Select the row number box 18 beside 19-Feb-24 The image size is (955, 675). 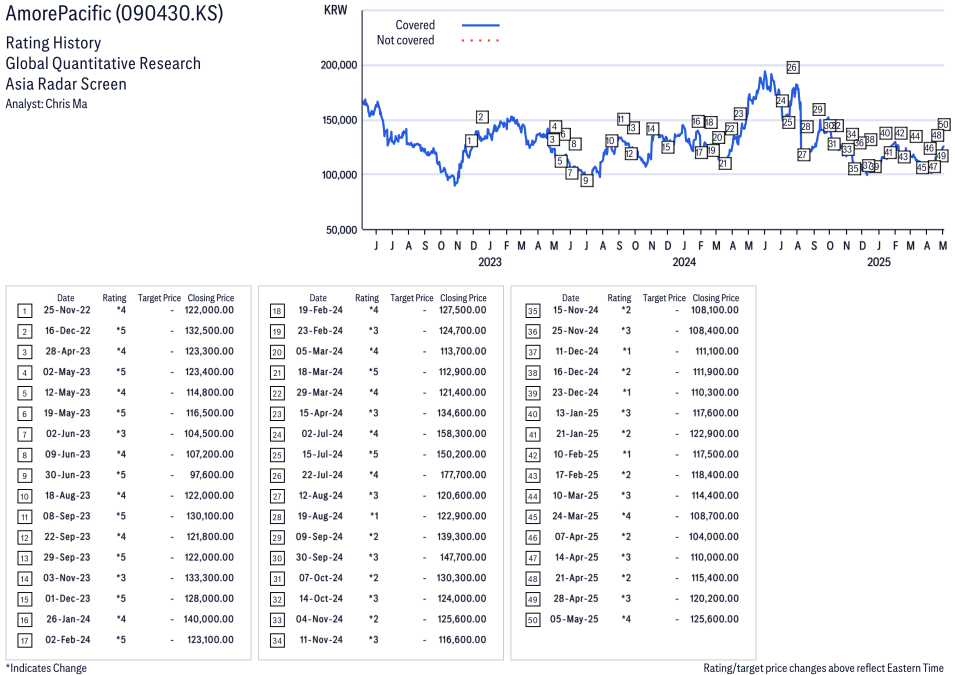pos(277,311)
